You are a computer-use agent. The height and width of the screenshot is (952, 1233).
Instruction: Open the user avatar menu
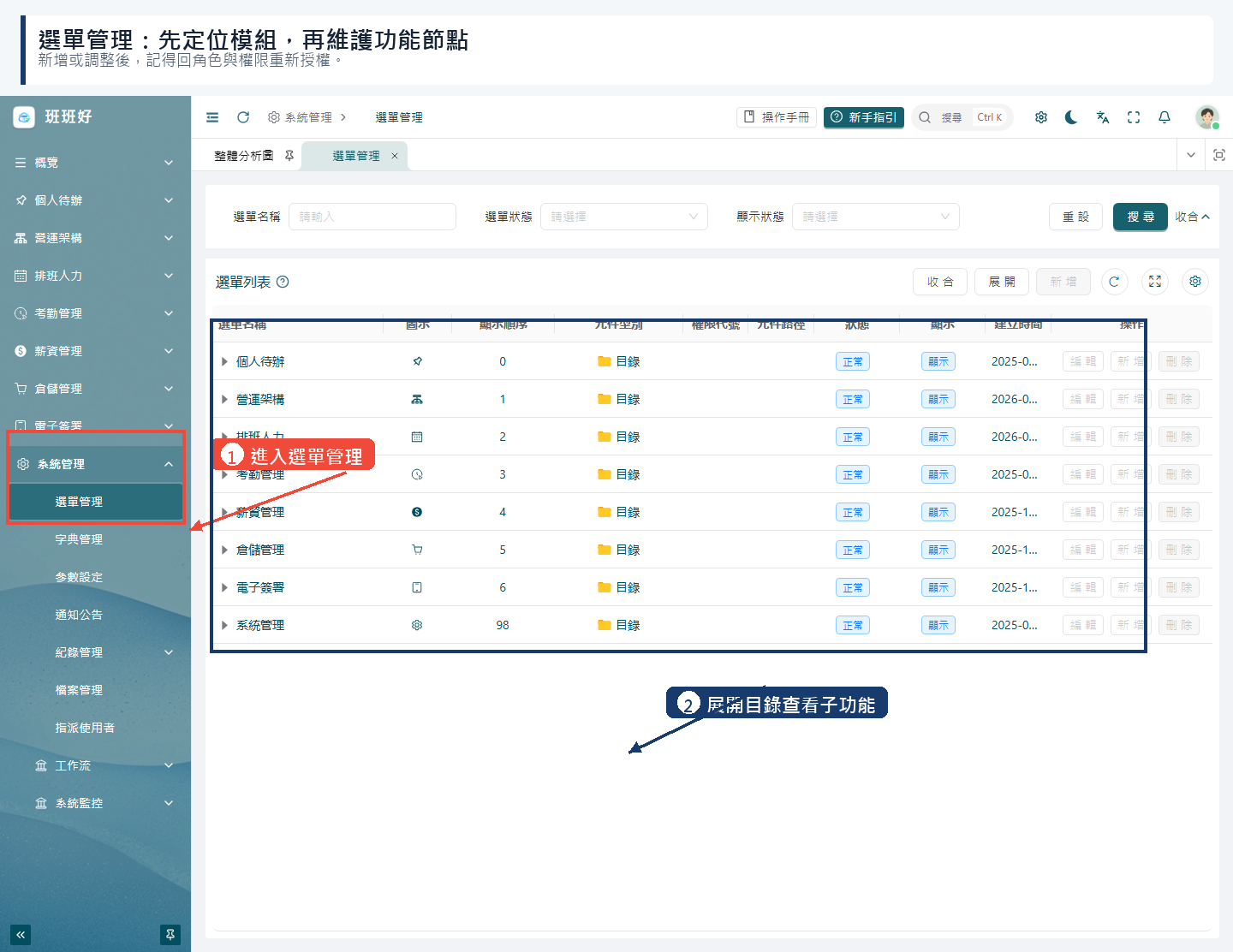pyautogui.click(x=1207, y=117)
